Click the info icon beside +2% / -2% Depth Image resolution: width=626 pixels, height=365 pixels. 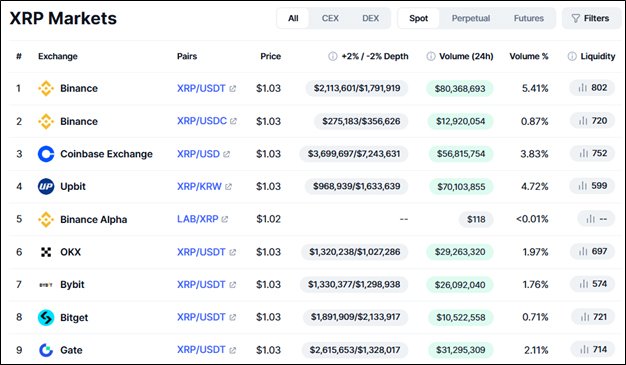333,56
